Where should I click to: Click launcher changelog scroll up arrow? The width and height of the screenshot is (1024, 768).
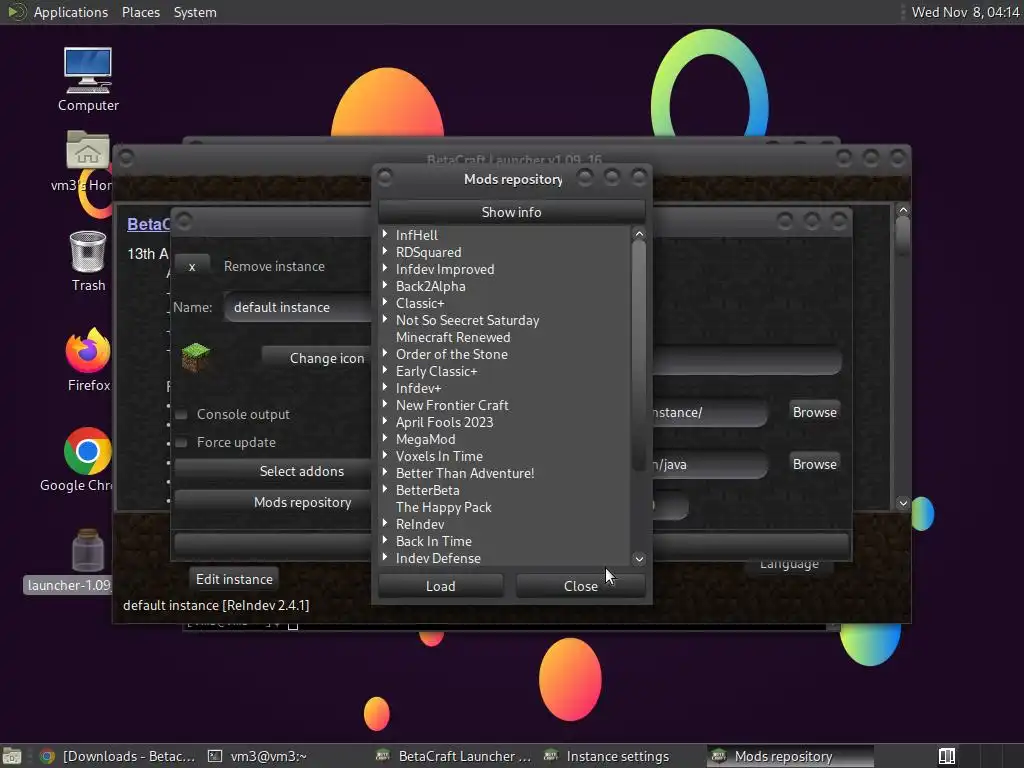coord(903,210)
